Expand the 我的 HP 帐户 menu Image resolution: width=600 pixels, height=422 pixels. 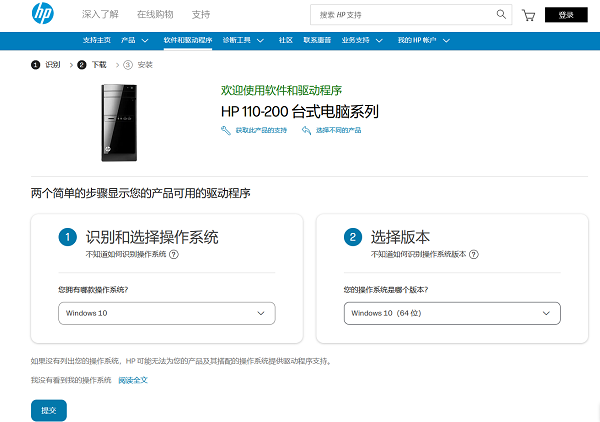[424, 40]
